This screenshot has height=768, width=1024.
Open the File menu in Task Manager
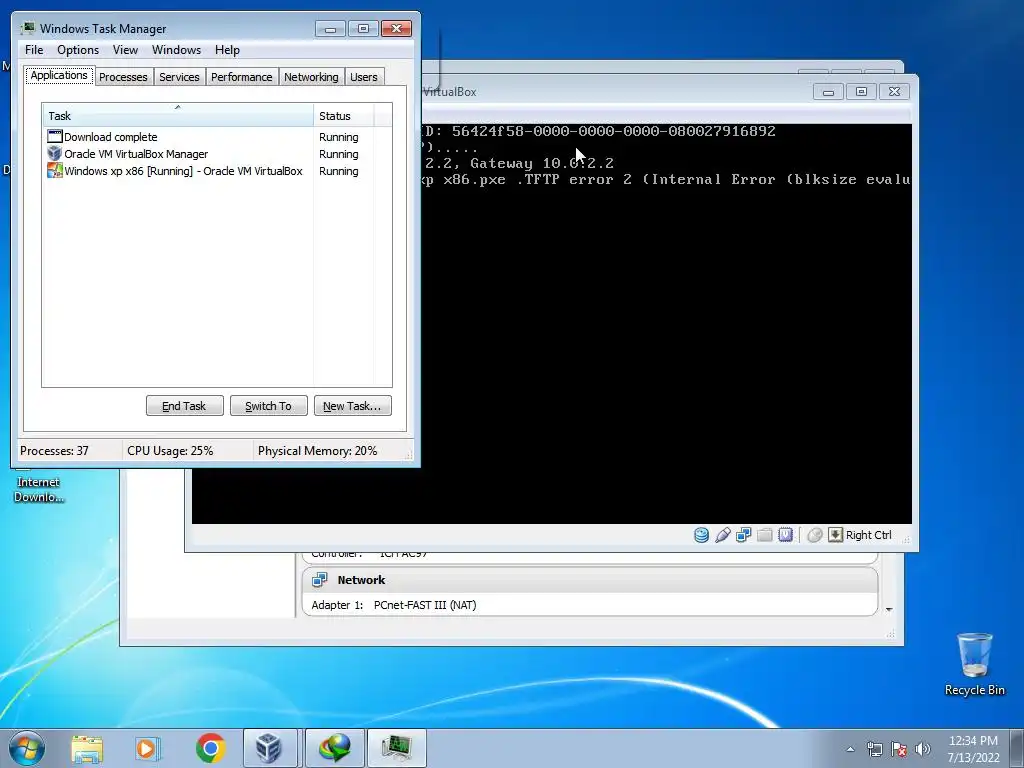coord(34,50)
